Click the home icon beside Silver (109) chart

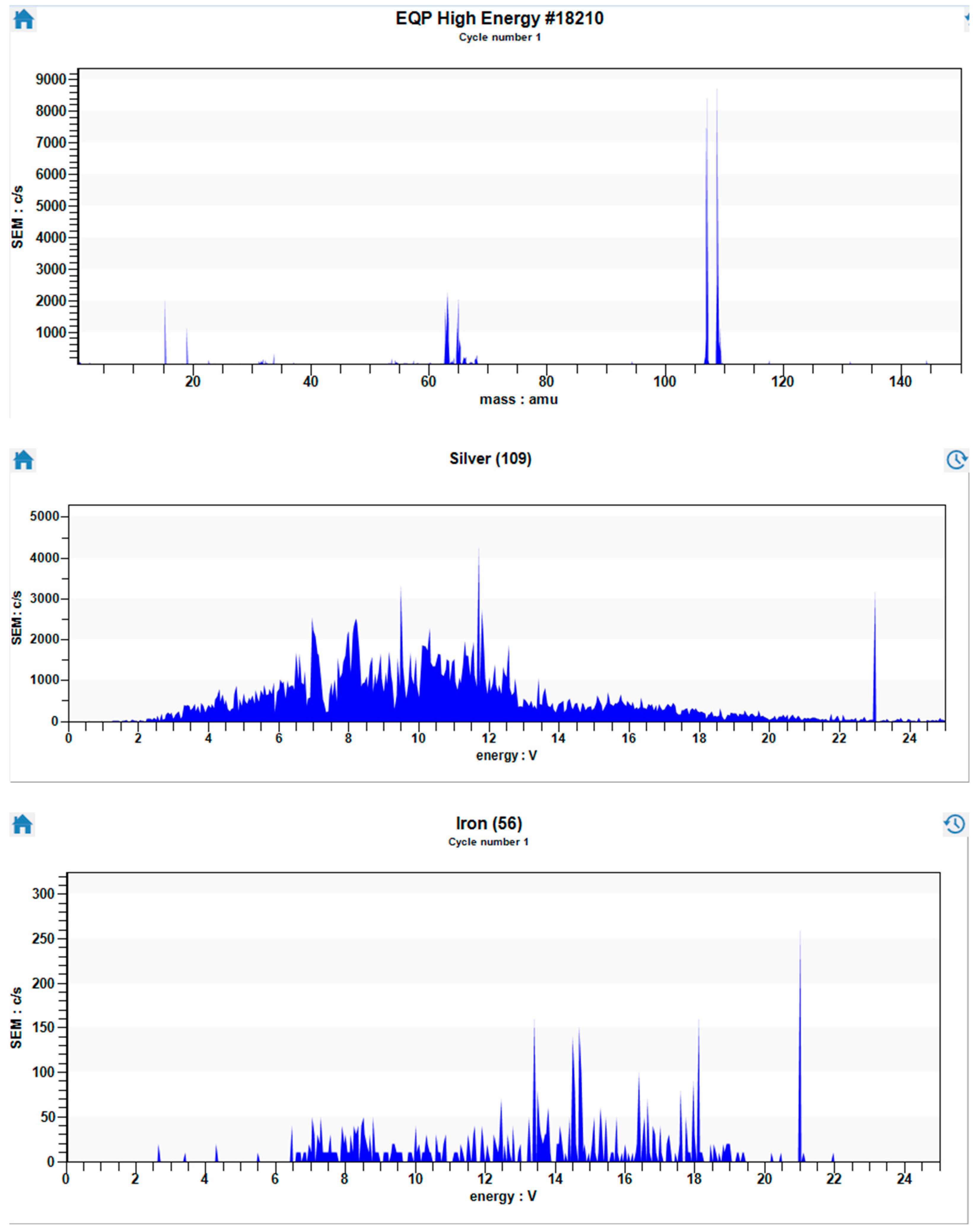(23, 460)
